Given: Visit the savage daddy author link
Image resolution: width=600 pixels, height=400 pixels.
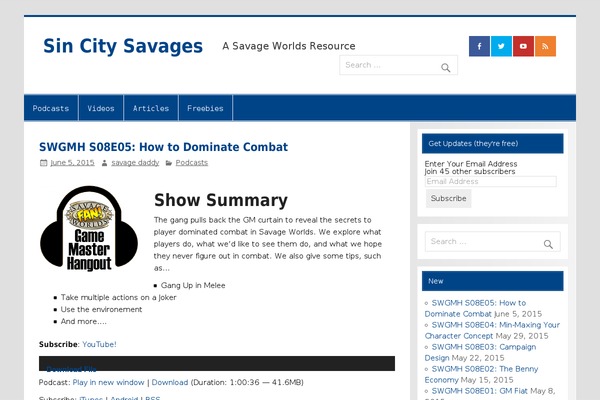Looking at the screenshot, I should point(135,163).
